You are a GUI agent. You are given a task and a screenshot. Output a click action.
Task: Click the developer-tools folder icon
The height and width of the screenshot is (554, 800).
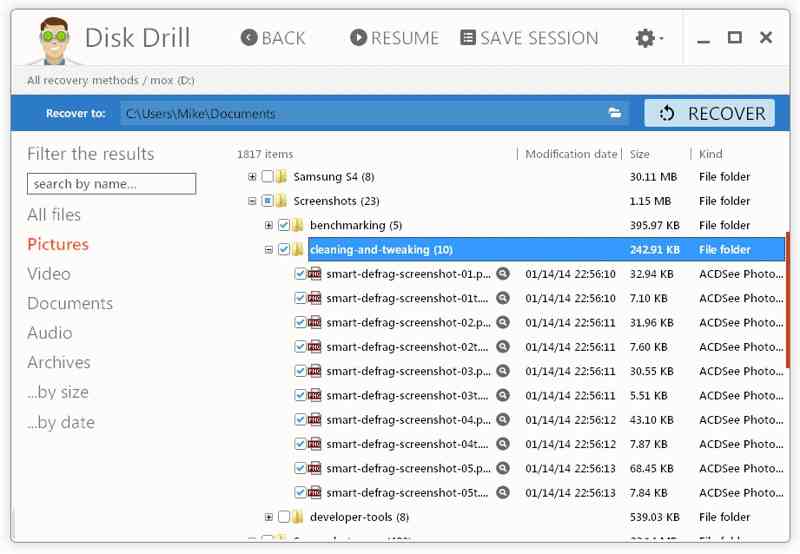pos(297,517)
